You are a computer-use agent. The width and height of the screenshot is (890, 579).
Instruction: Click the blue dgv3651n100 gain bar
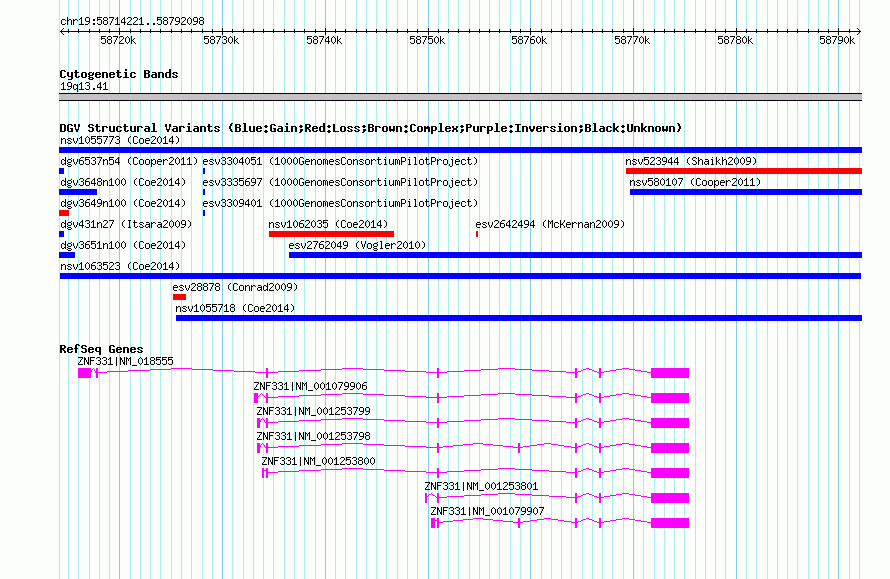pyautogui.click(x=67, y=255)
